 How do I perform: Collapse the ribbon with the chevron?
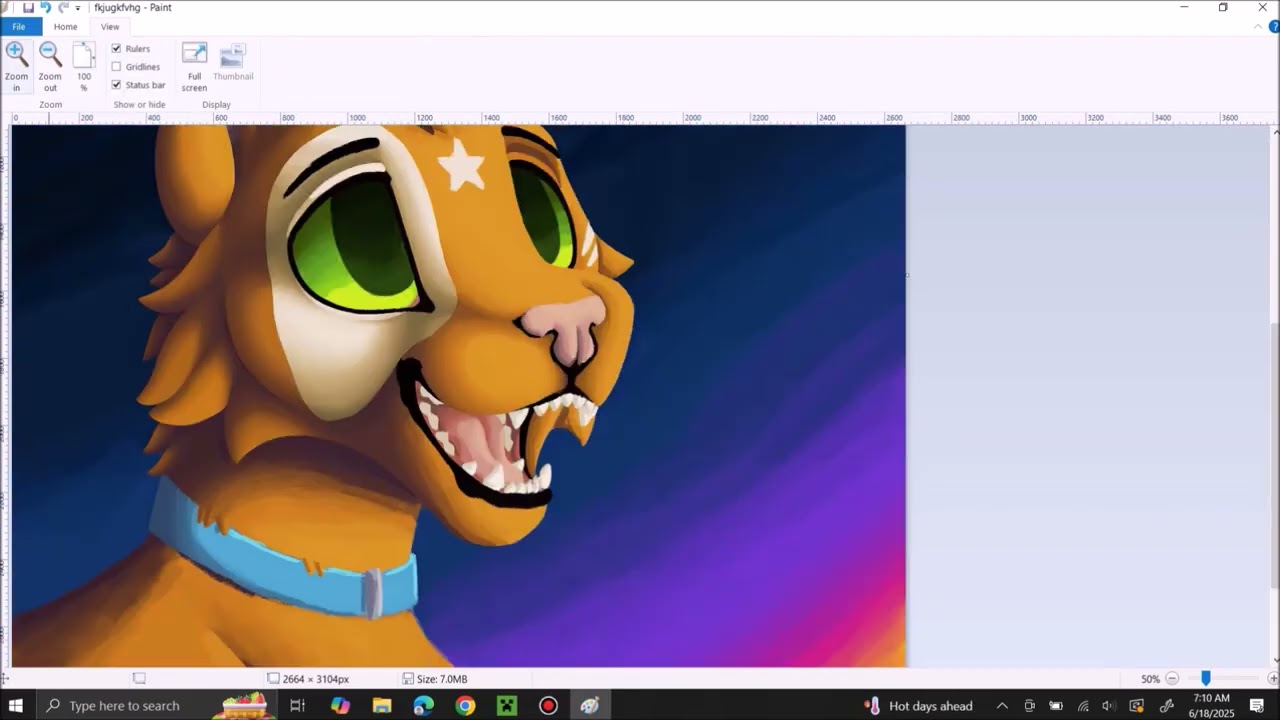pos(1258,27)
